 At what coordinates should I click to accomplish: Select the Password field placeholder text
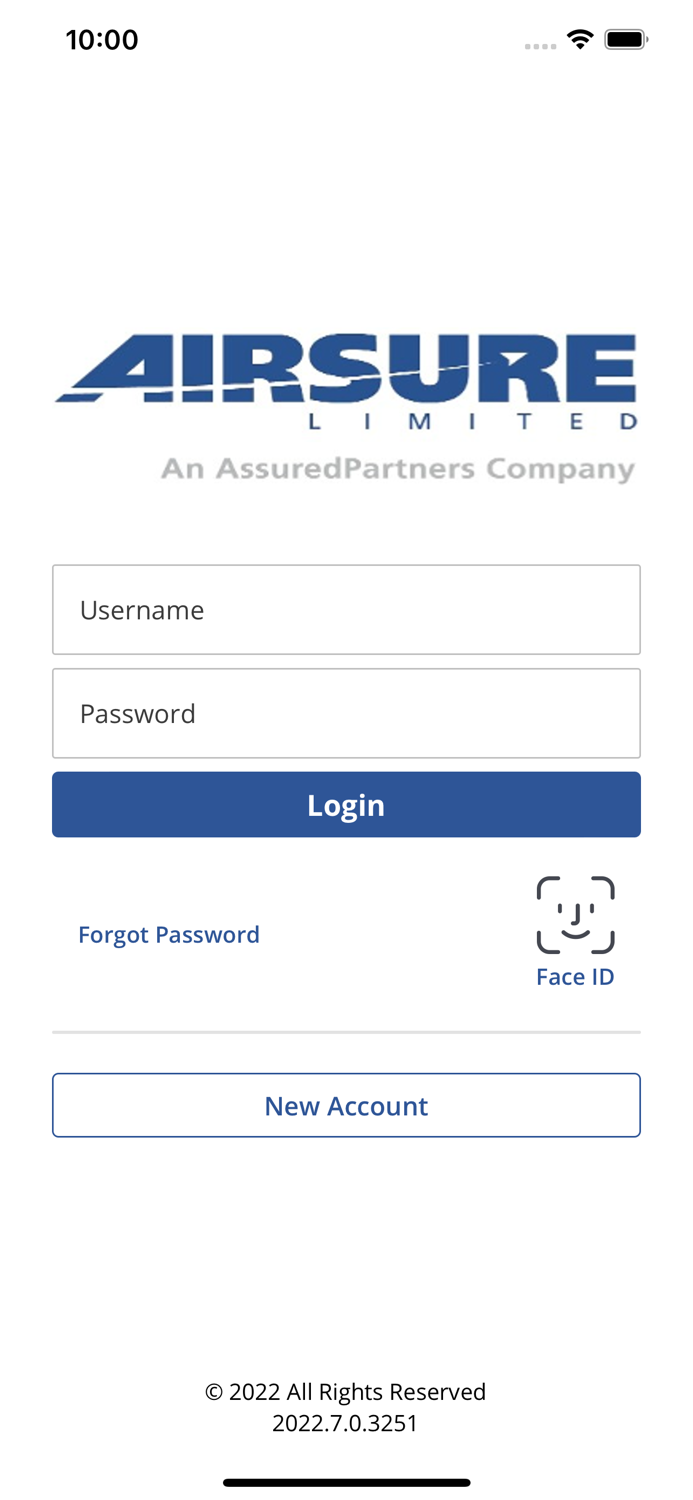[137, 713]
